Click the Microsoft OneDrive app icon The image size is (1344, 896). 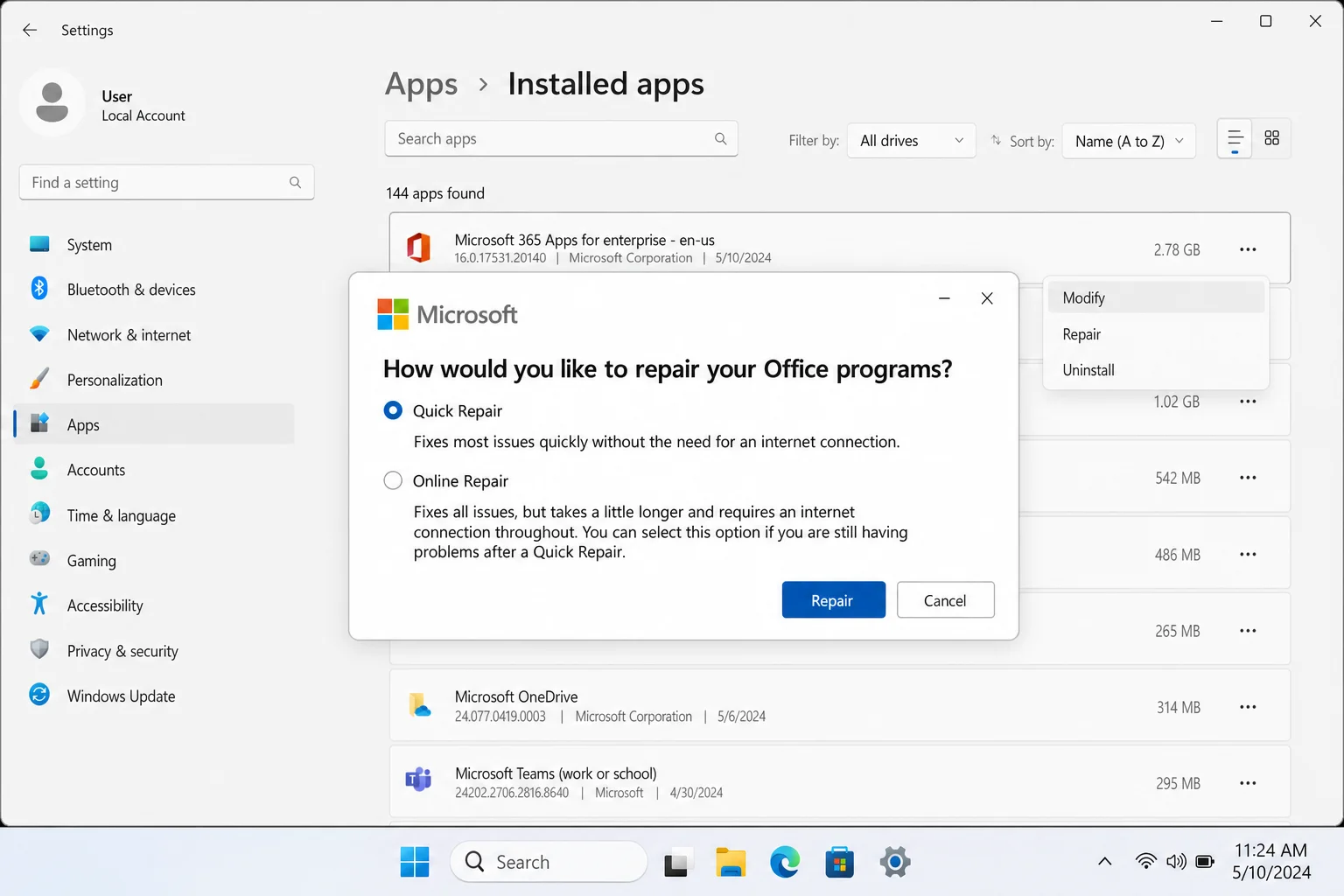point(420,705)
